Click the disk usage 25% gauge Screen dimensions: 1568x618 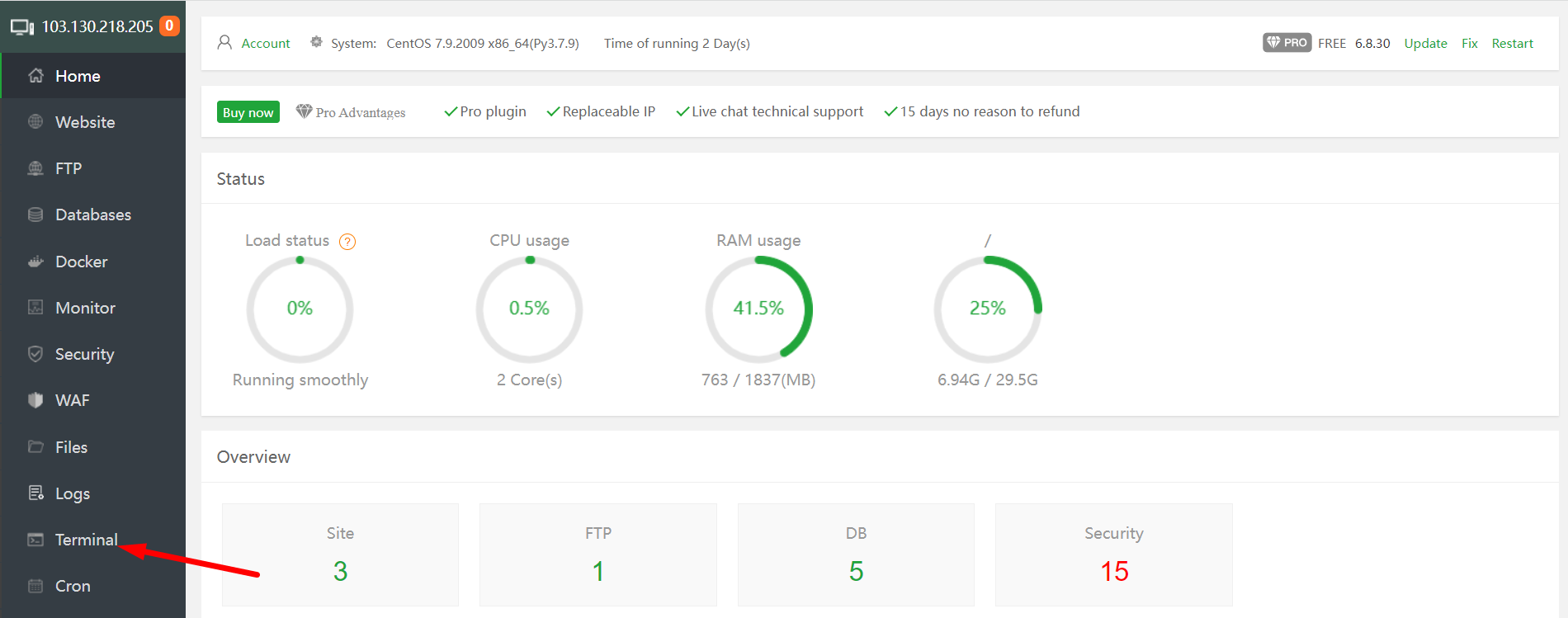coord(987,309)
